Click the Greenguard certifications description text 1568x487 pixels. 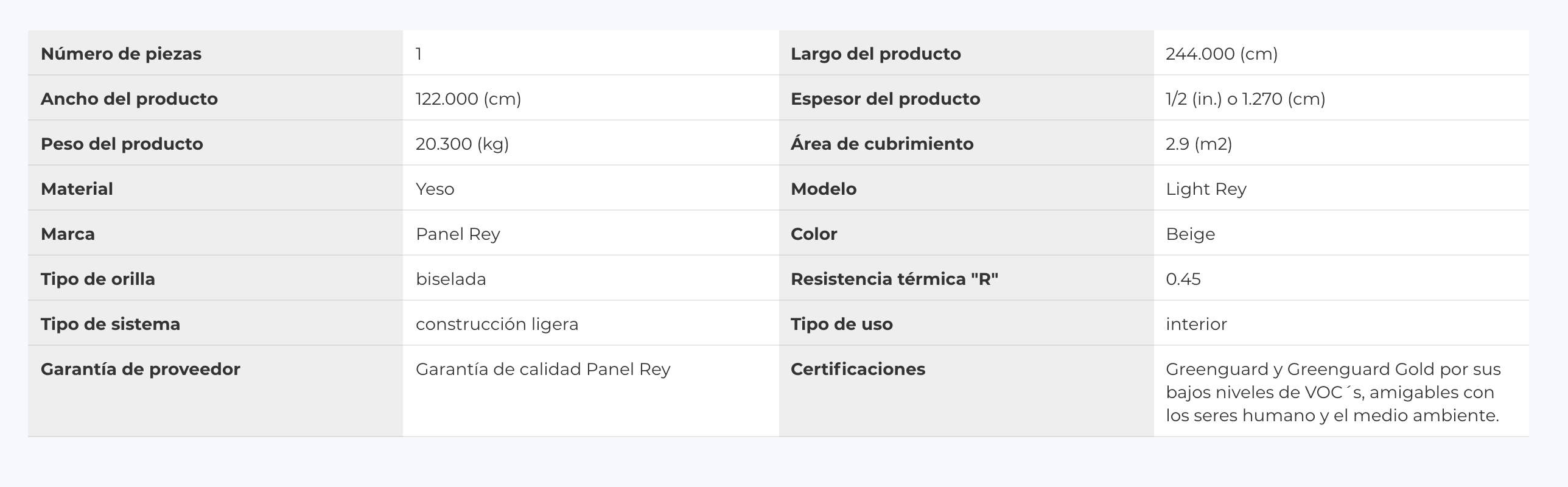tap(1333, 392)
